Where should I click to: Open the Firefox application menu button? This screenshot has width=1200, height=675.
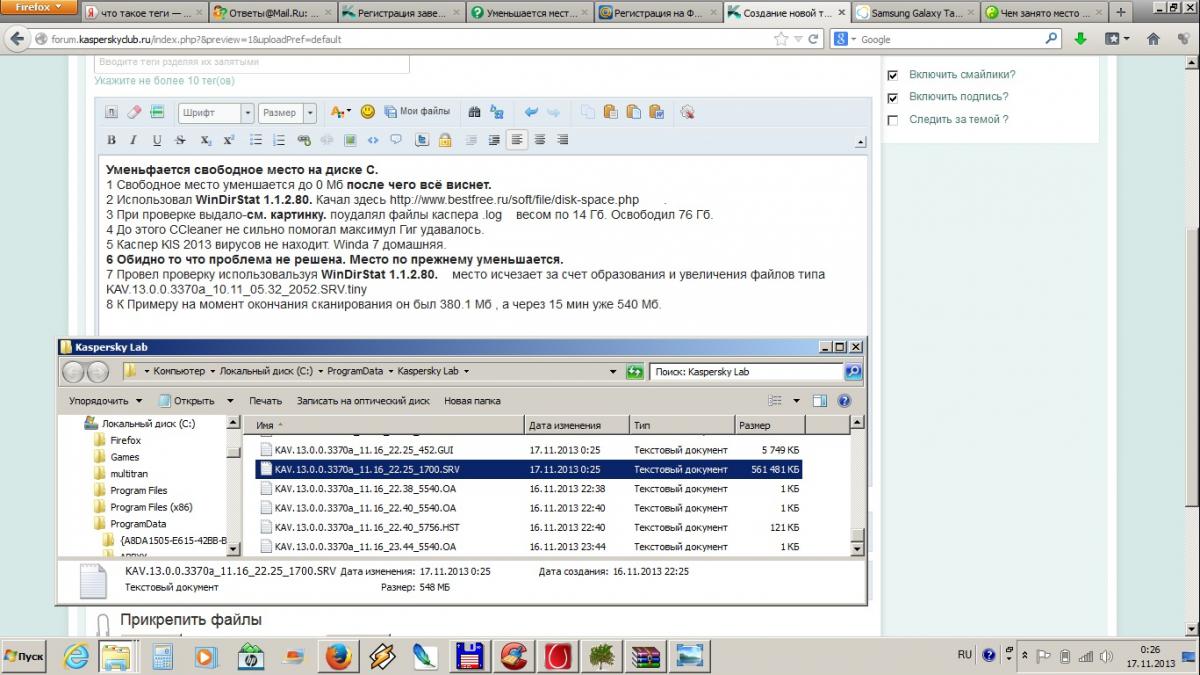[x=38, y=7]
